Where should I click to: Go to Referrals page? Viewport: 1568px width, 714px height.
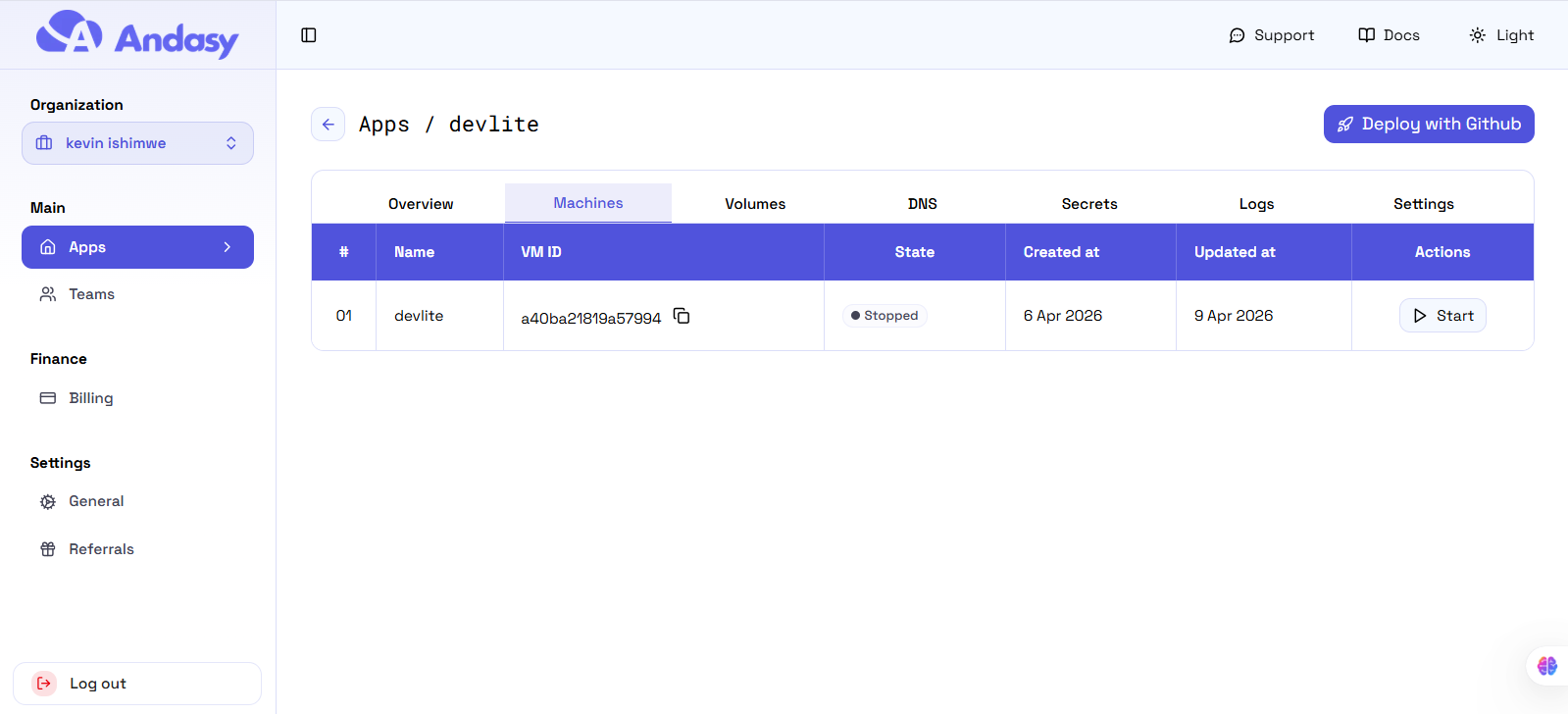pos(100,549)
